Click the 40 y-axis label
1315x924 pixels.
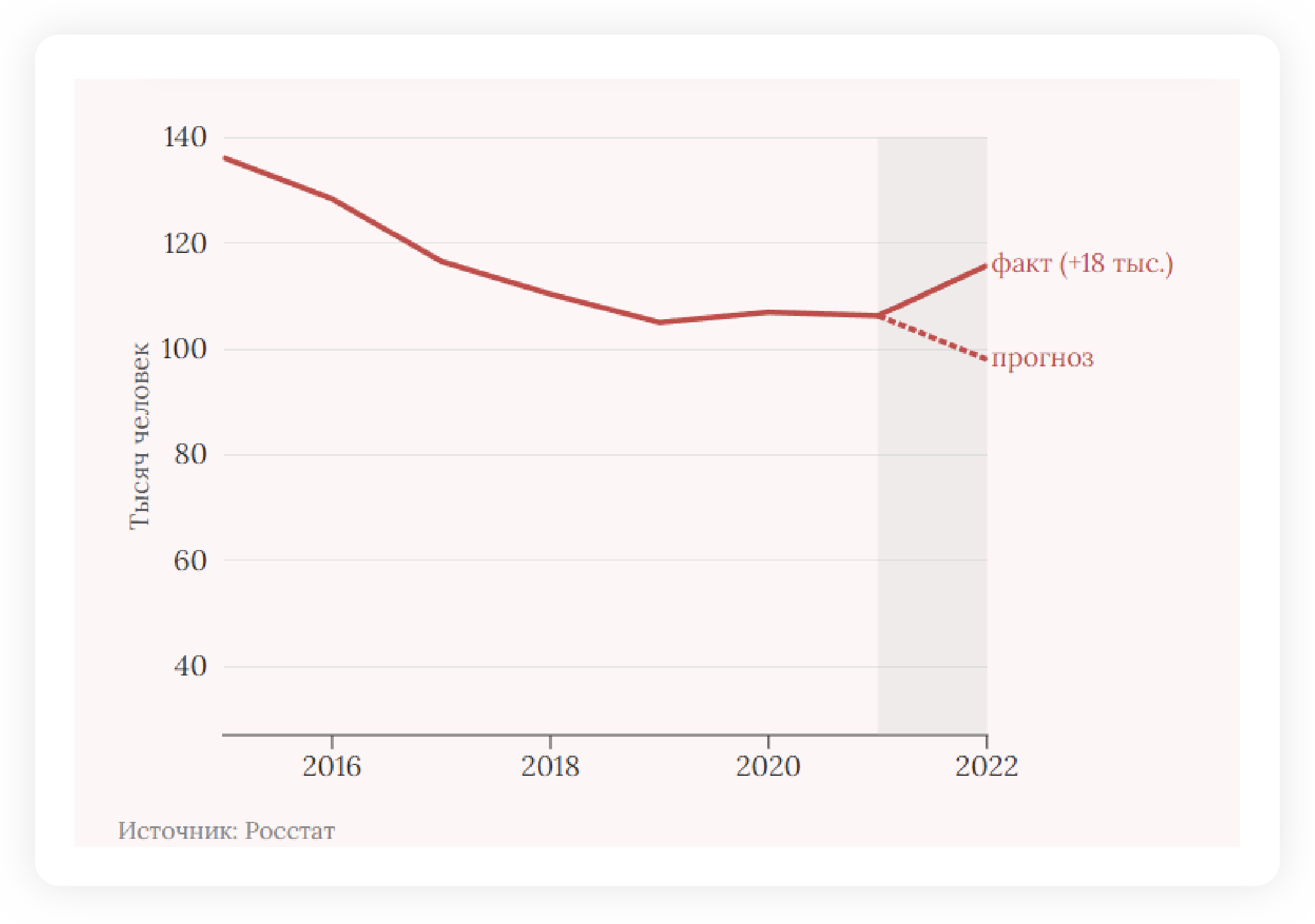pos(190,666)
